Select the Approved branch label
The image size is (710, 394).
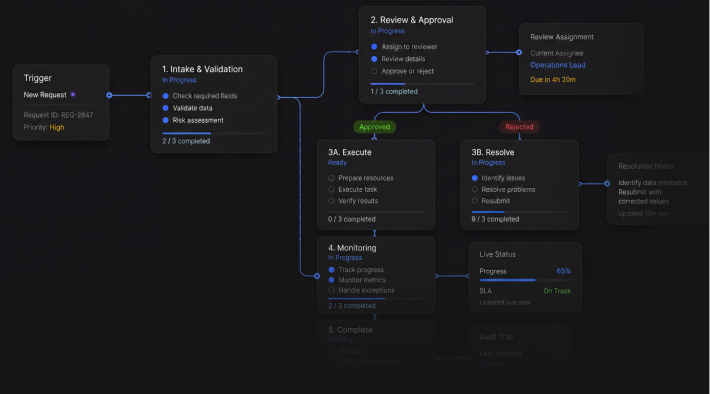tap(374, 127)
